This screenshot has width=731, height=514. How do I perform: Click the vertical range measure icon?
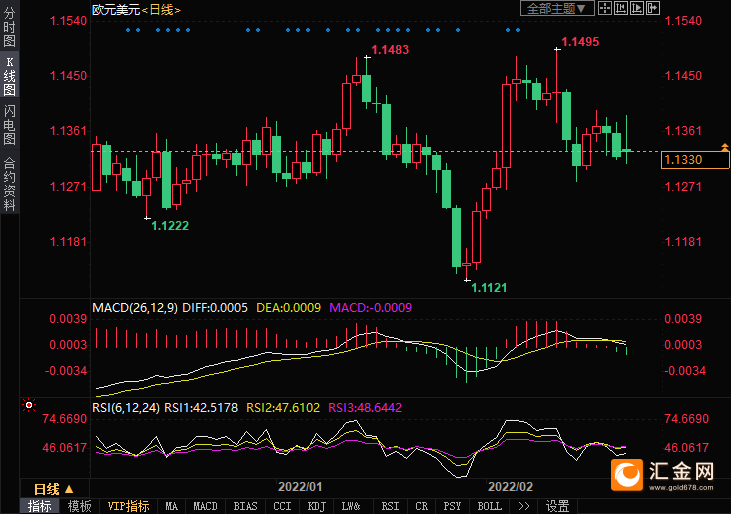tap(621, 8)
